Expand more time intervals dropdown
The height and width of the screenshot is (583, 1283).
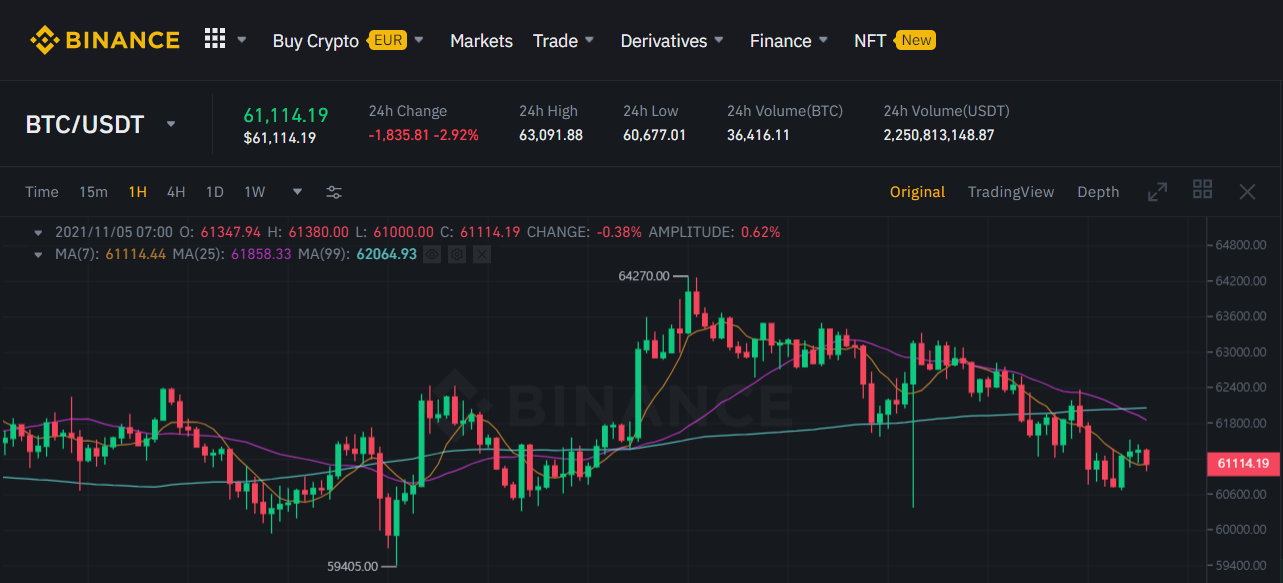[297, 192]
